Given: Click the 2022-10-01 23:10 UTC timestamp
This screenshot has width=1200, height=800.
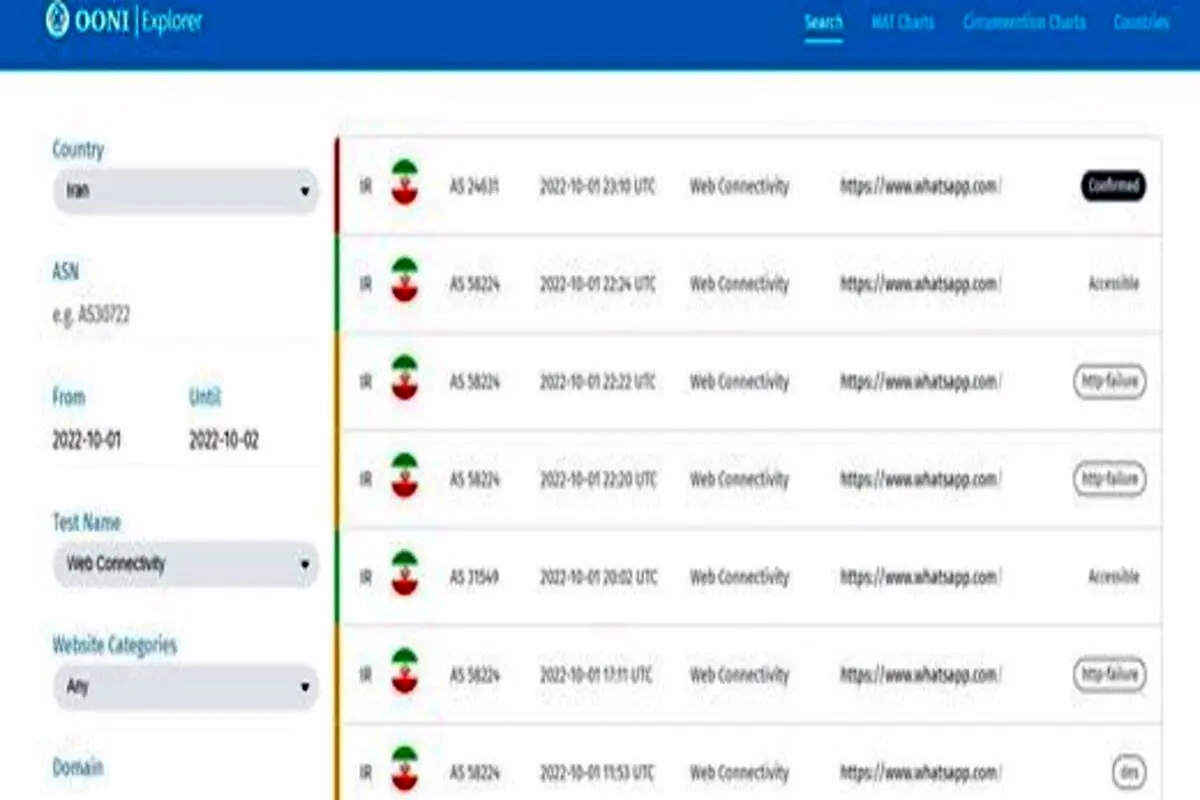Looking at the screenshot, I should tap(598, 186).
